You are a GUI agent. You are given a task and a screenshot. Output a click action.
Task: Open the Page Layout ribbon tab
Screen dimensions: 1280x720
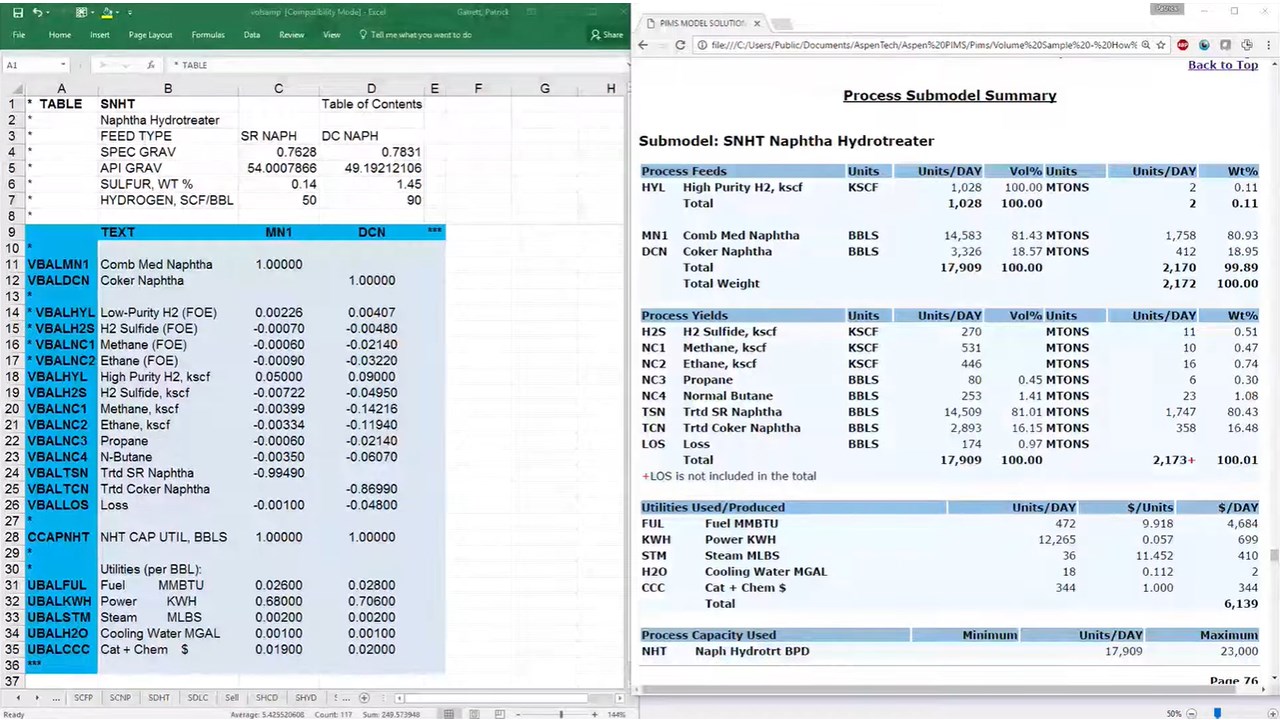coord(150,35)
